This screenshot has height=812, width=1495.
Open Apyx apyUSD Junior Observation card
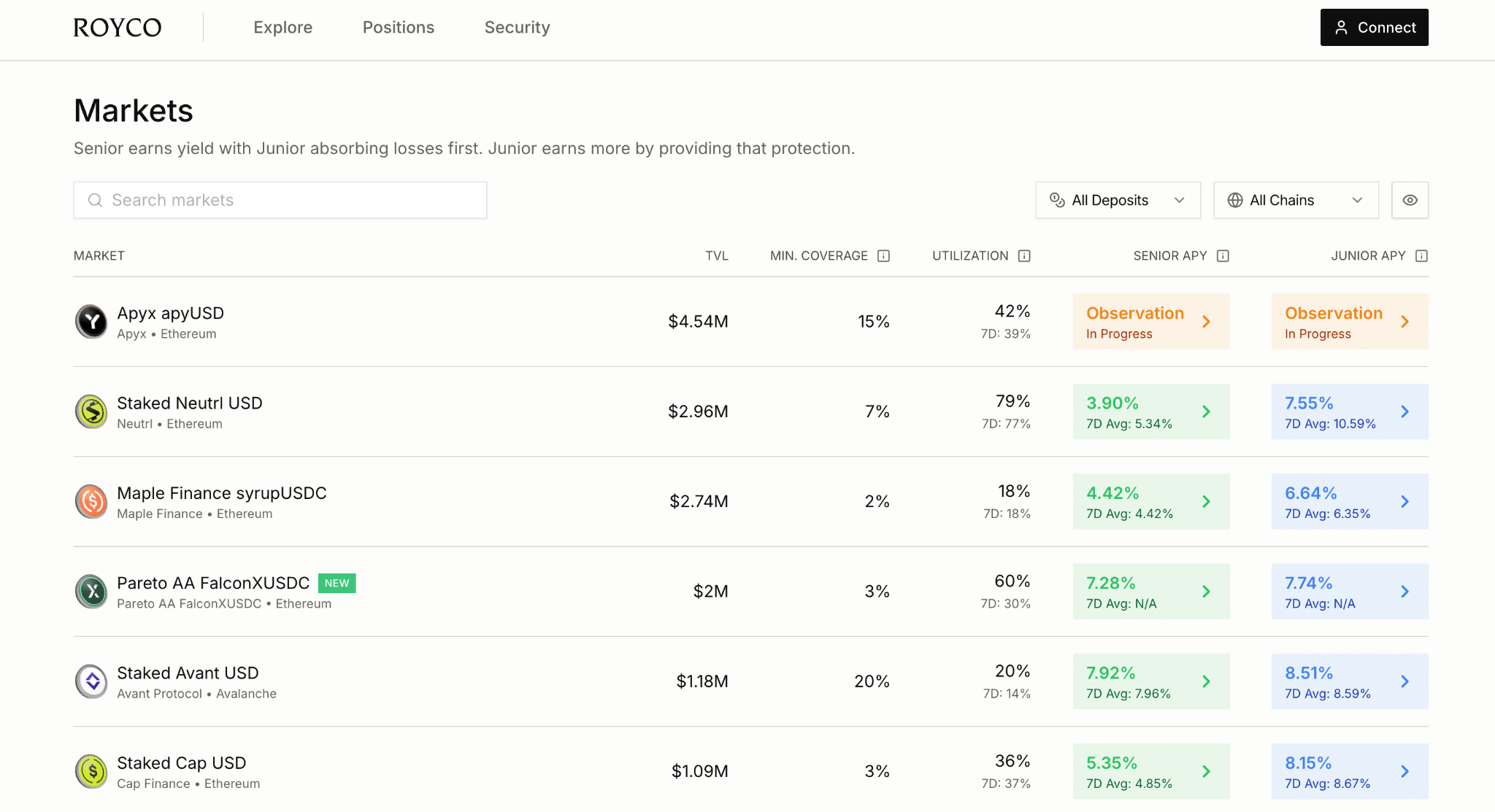(x=1350, y=322)
